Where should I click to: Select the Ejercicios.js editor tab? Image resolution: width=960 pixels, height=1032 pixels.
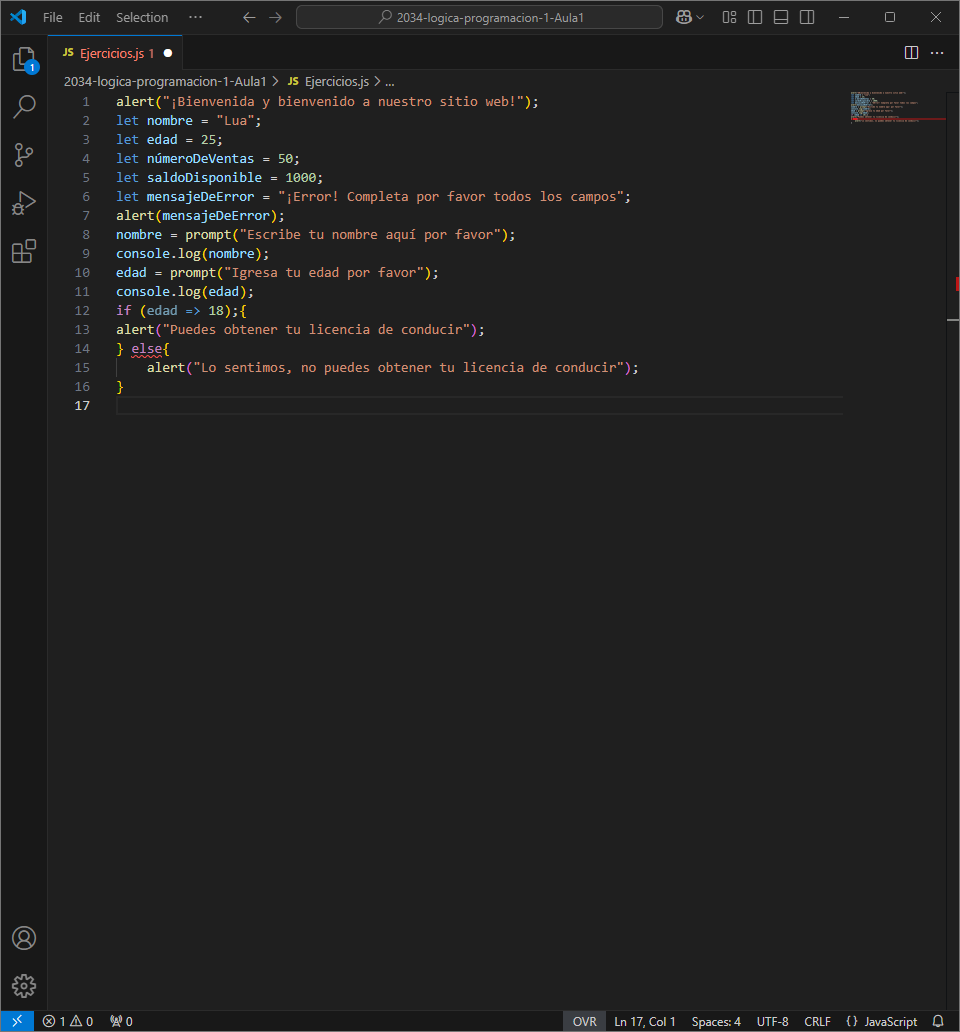coord(116,53)
